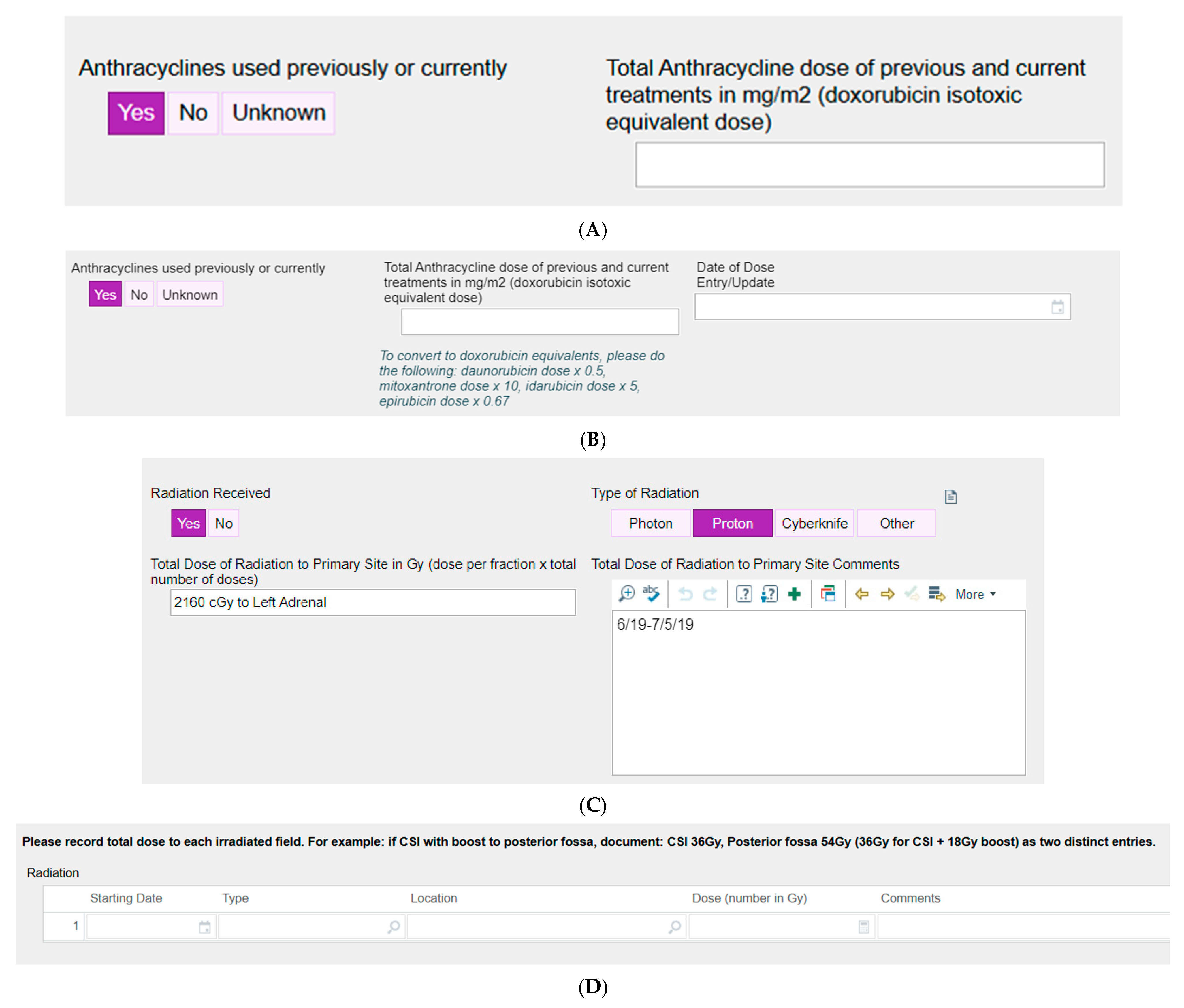This screenshot has height=1008, width=1184.
Task: Click the document icon beside Type of Radiation
Action: pos(950,497)
